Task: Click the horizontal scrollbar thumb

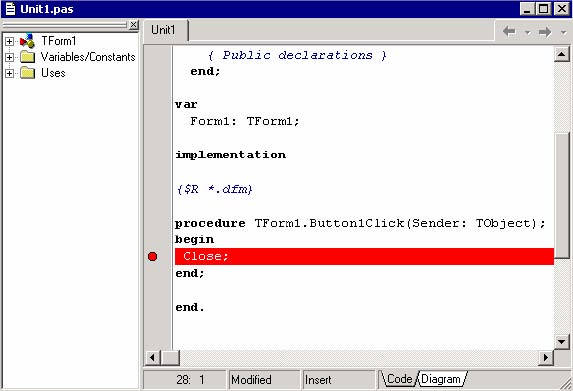Action: tap(170, 358)
